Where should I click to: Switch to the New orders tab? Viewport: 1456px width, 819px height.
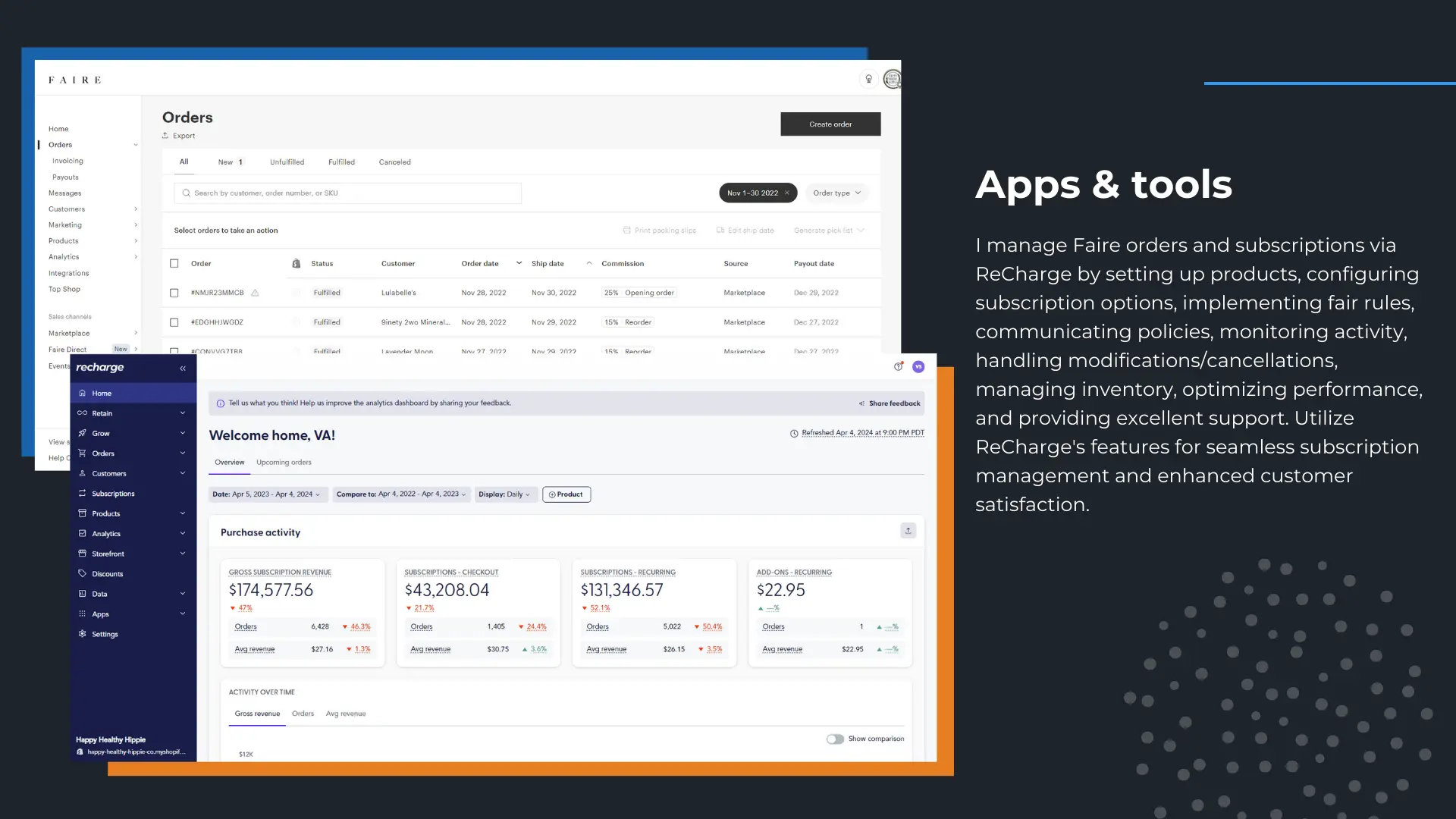(231, 162)
